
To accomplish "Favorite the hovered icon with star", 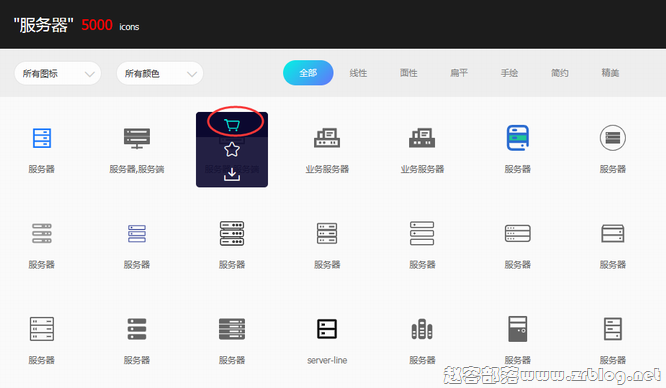I will pos(232,149).
